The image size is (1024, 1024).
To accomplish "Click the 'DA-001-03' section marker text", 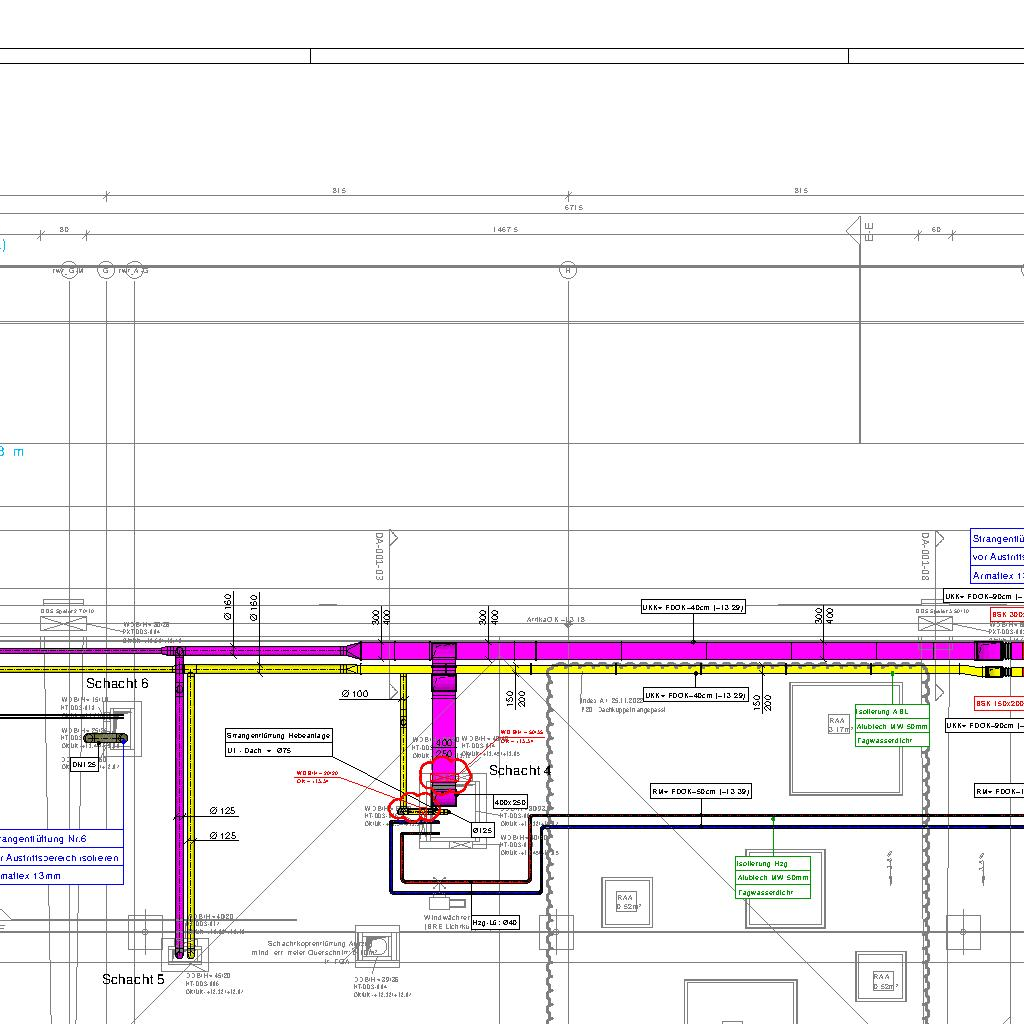I will pyautogui.click(x=379, y=556).
